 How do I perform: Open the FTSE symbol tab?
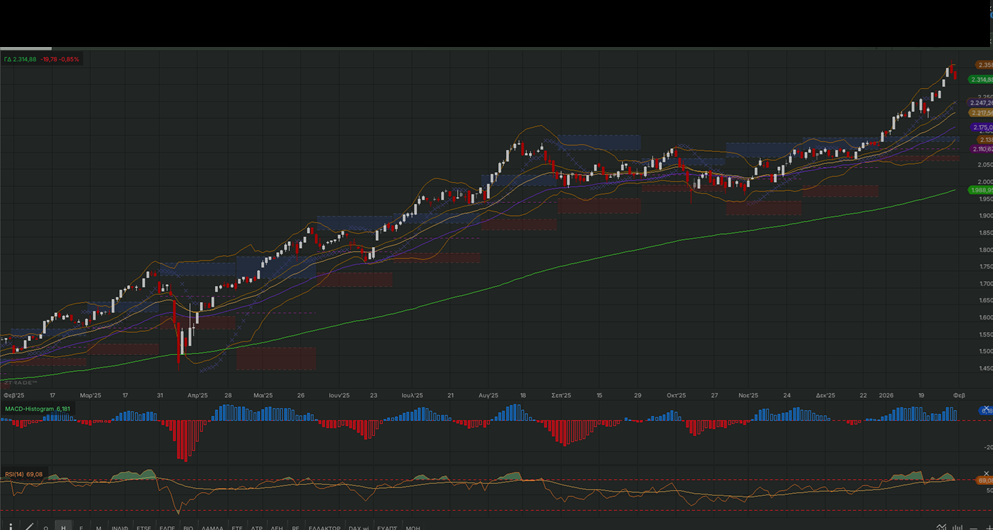pos(144,527)
